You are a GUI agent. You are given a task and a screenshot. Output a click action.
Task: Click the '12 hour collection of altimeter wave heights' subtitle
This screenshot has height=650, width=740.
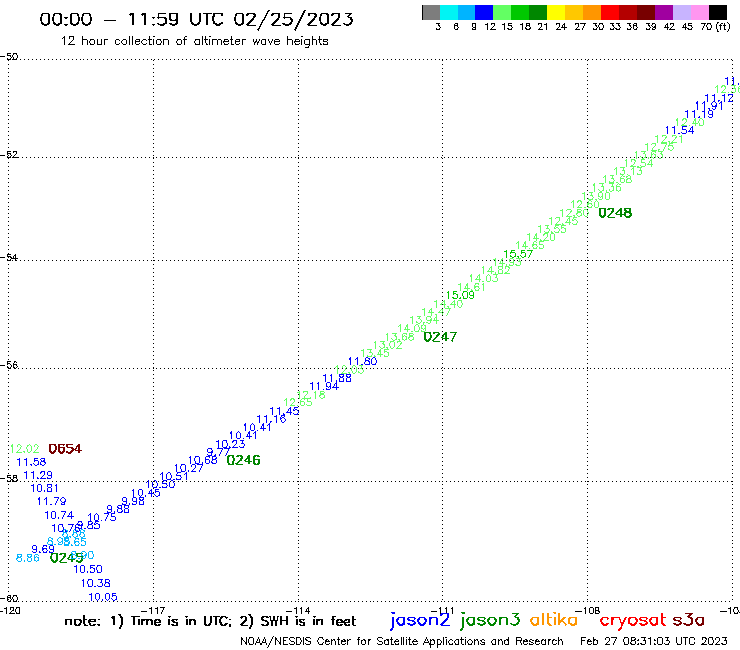[194, 41]
